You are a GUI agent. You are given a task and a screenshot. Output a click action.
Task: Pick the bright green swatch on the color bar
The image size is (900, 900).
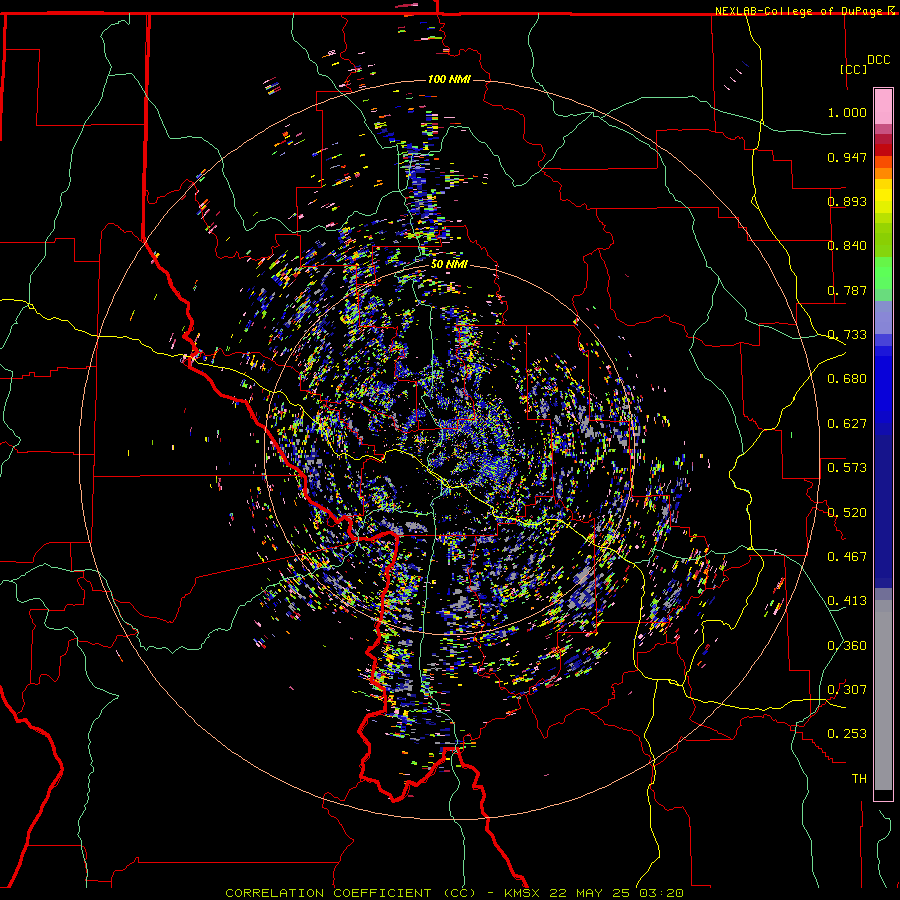883,272
